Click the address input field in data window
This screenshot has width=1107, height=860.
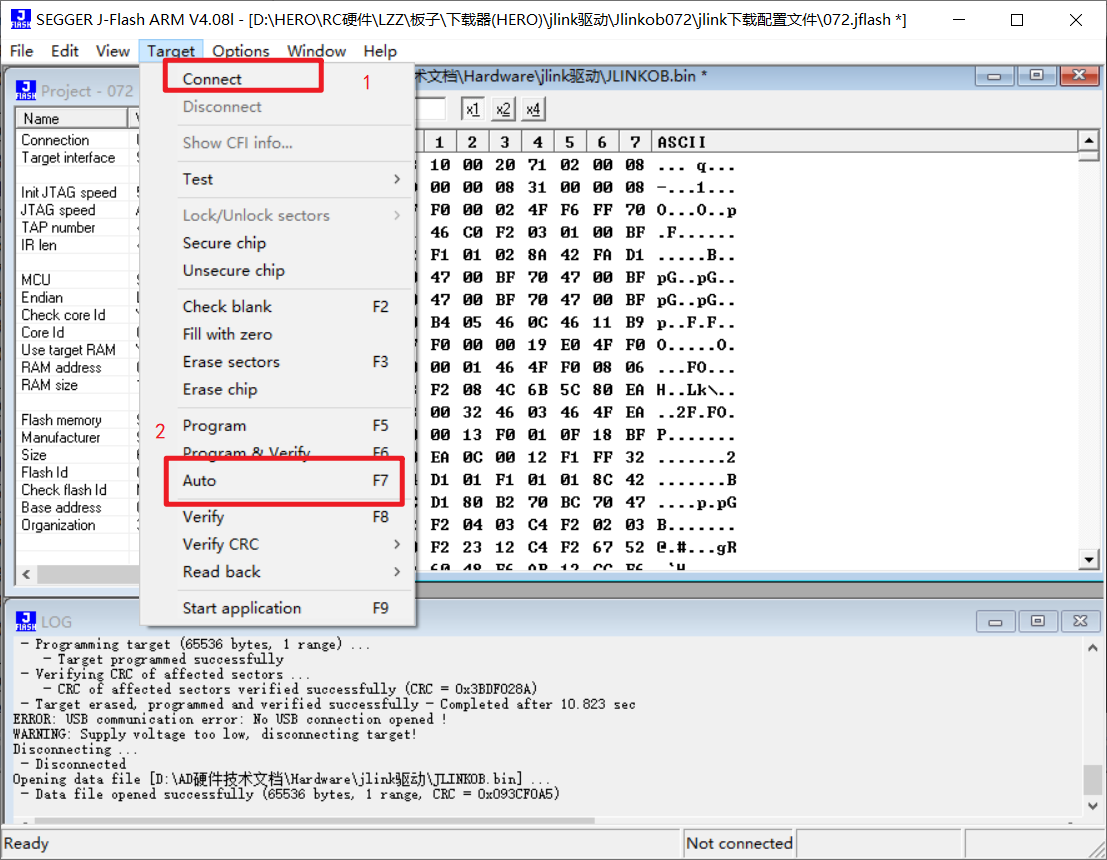(x=431, y=109)
